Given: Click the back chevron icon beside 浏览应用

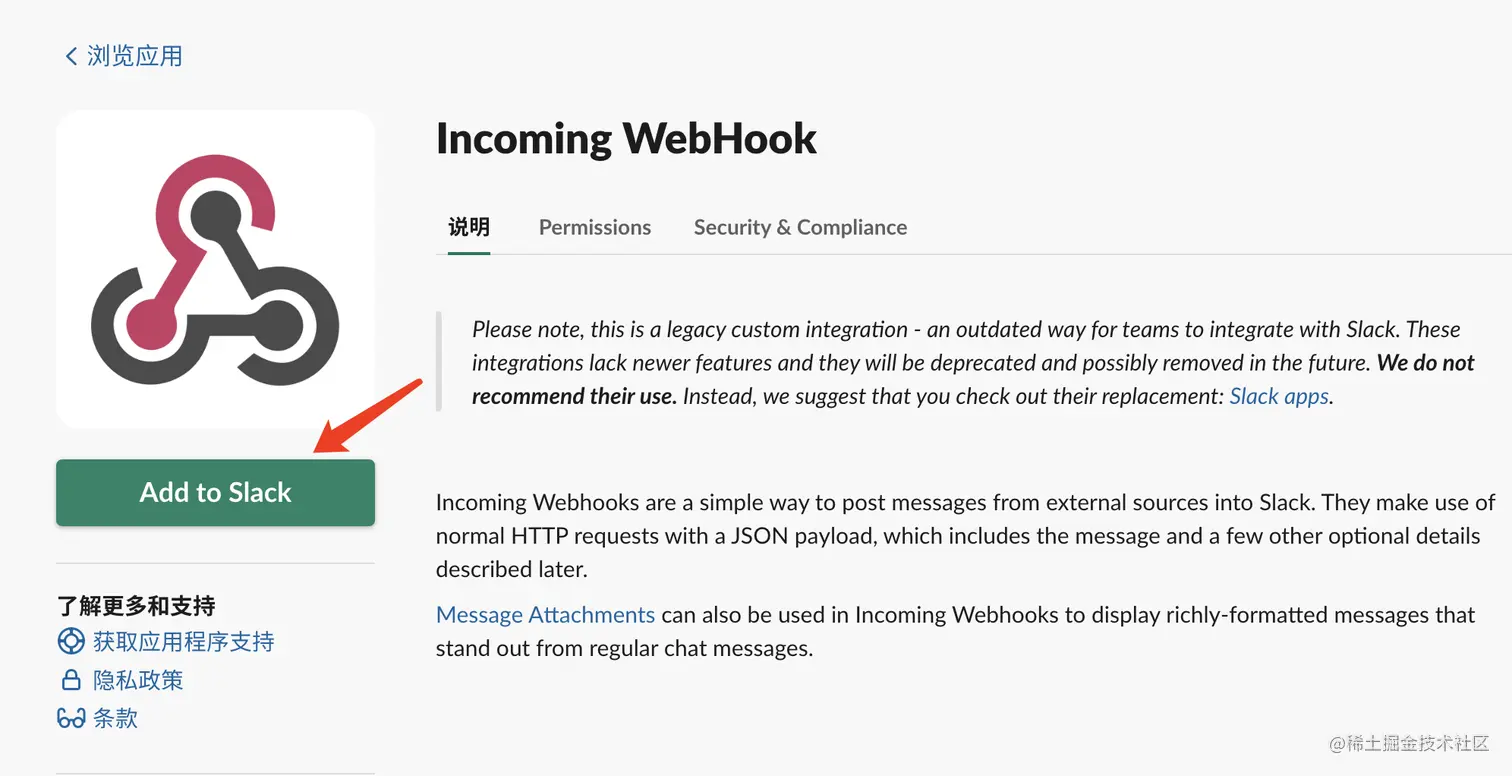Looking at the screenshot, I should (70, 56).
